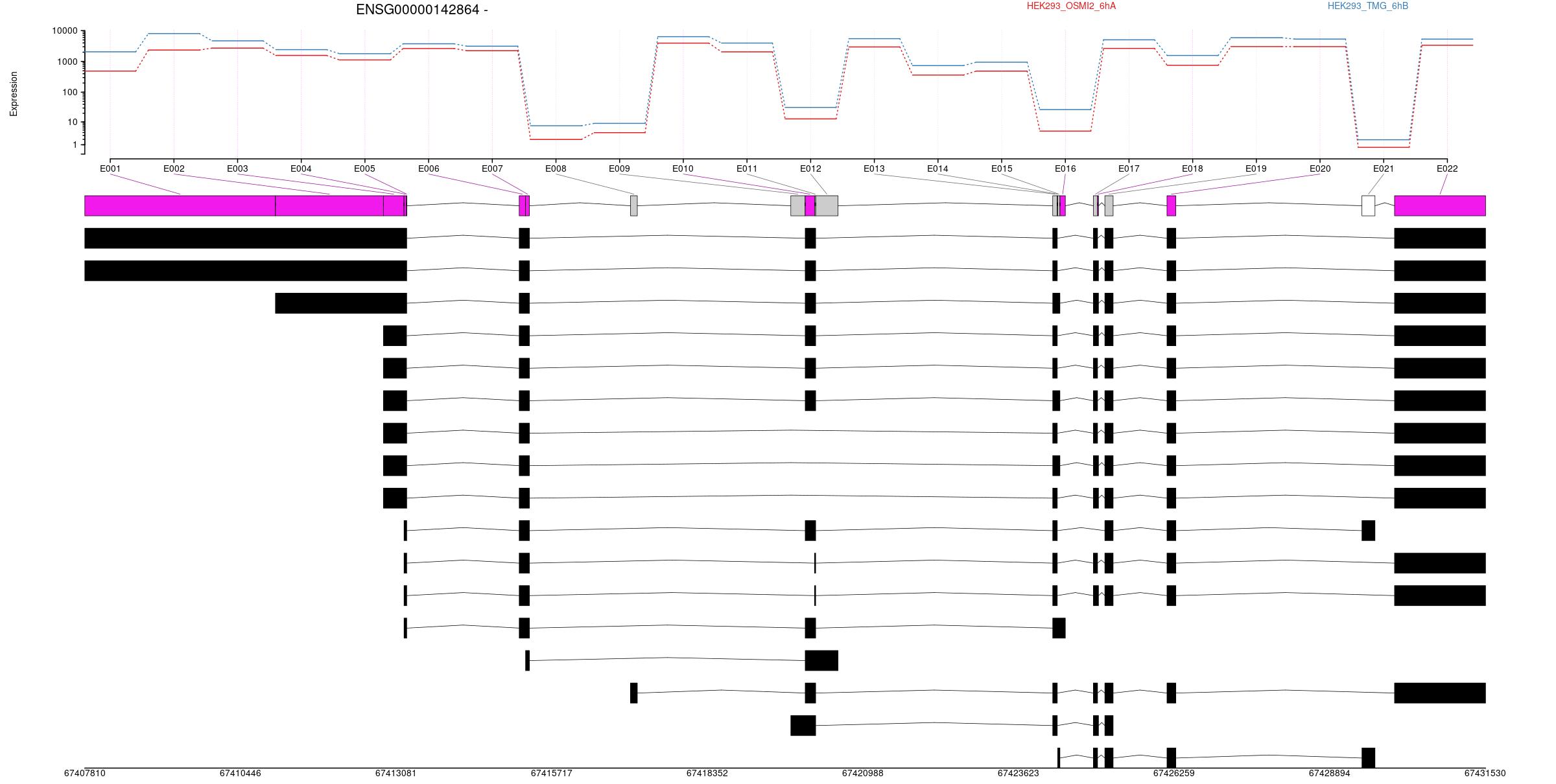Click exon label E018
Image resolution: width=1556 pixels, height=784 pixels.
coord(1192,168)
